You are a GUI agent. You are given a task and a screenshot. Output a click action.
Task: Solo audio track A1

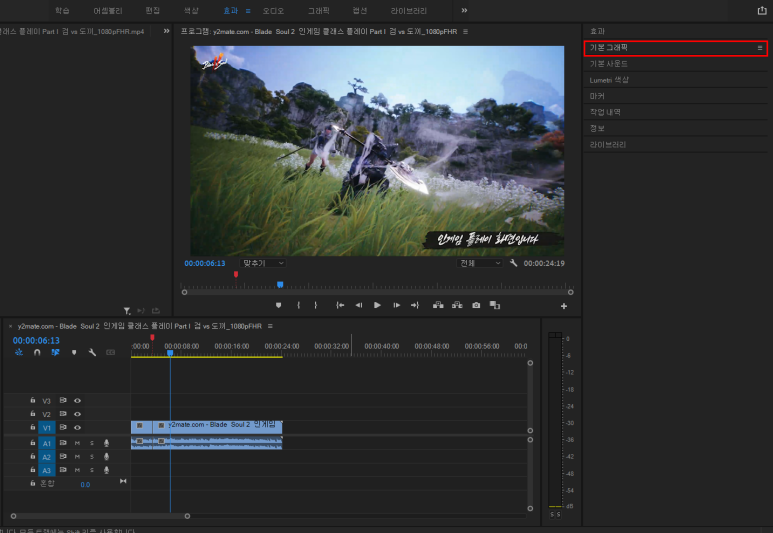coord(92,443)
